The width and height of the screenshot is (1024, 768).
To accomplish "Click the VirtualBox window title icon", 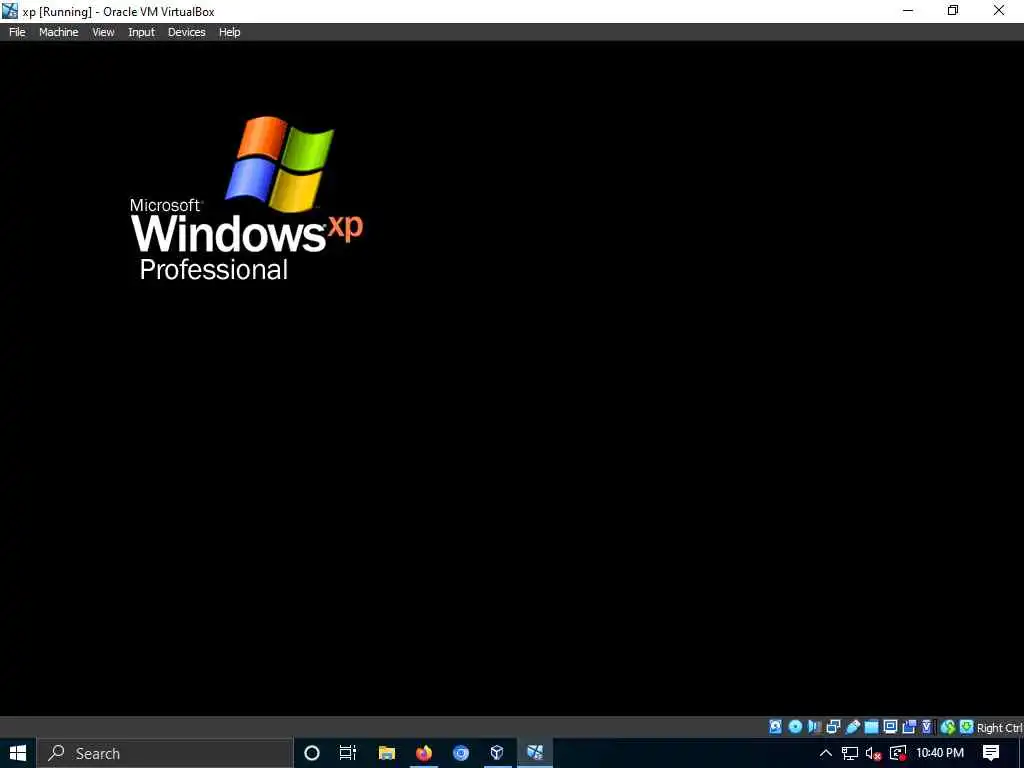I will click(10, 11).
